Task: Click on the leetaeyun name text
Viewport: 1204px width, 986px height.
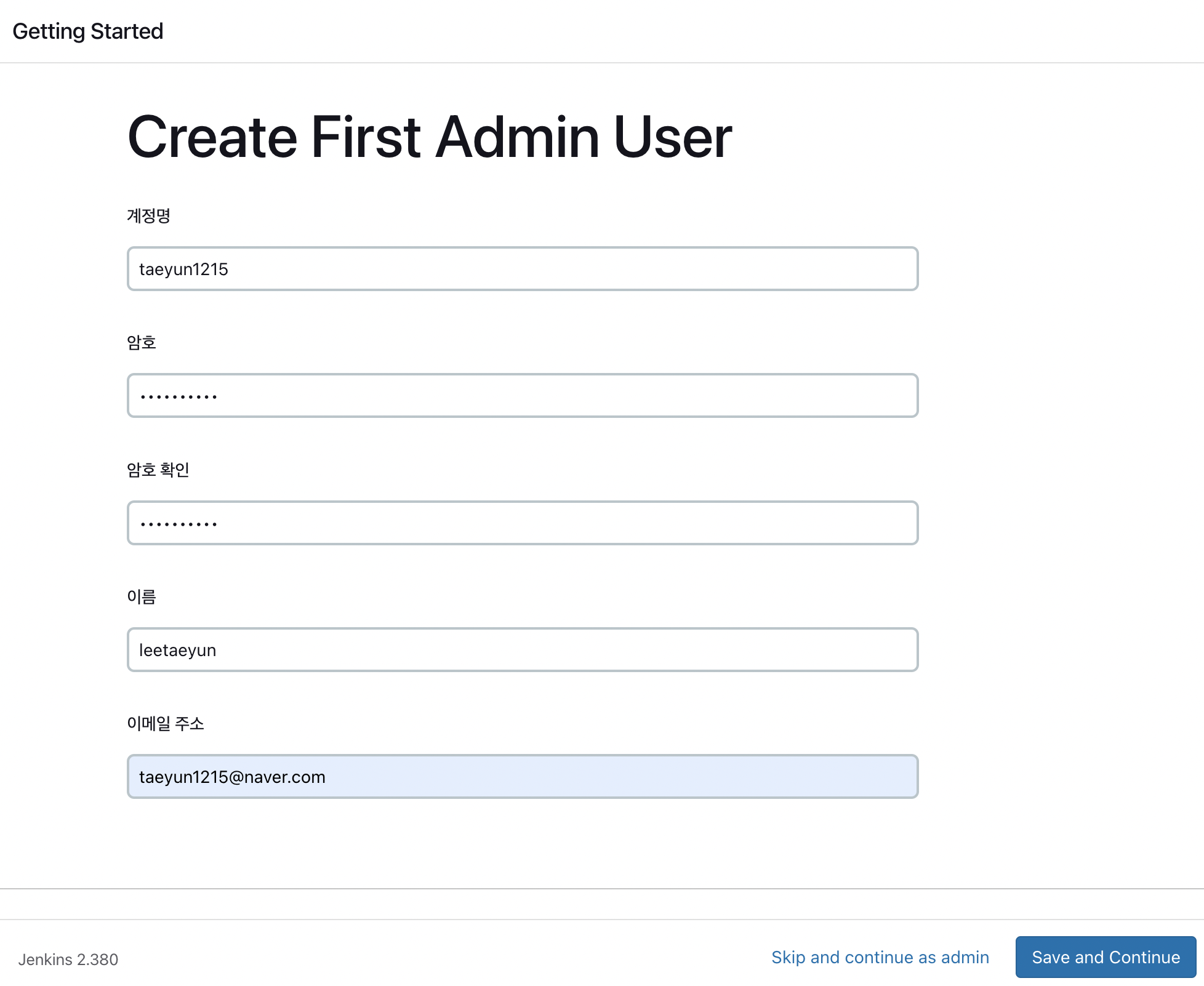Action: pos(177,651)
